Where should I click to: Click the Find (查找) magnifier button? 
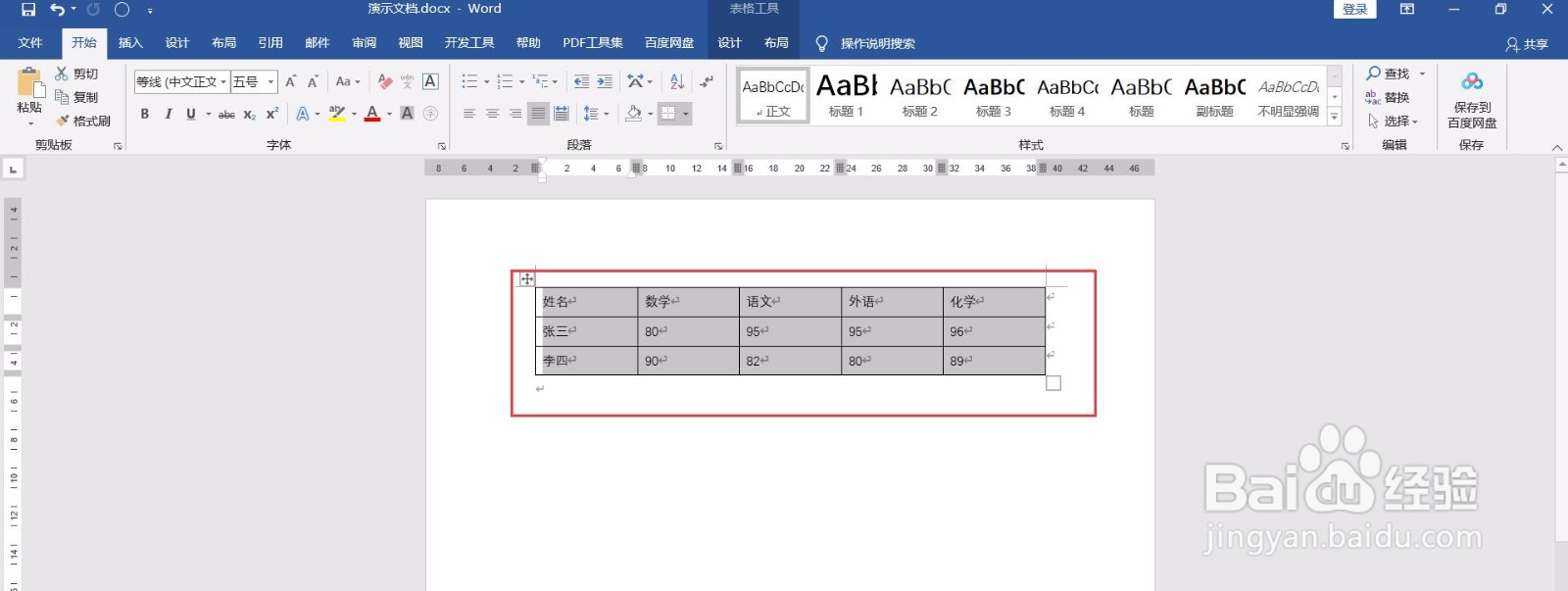click(x=1388, y=74)
